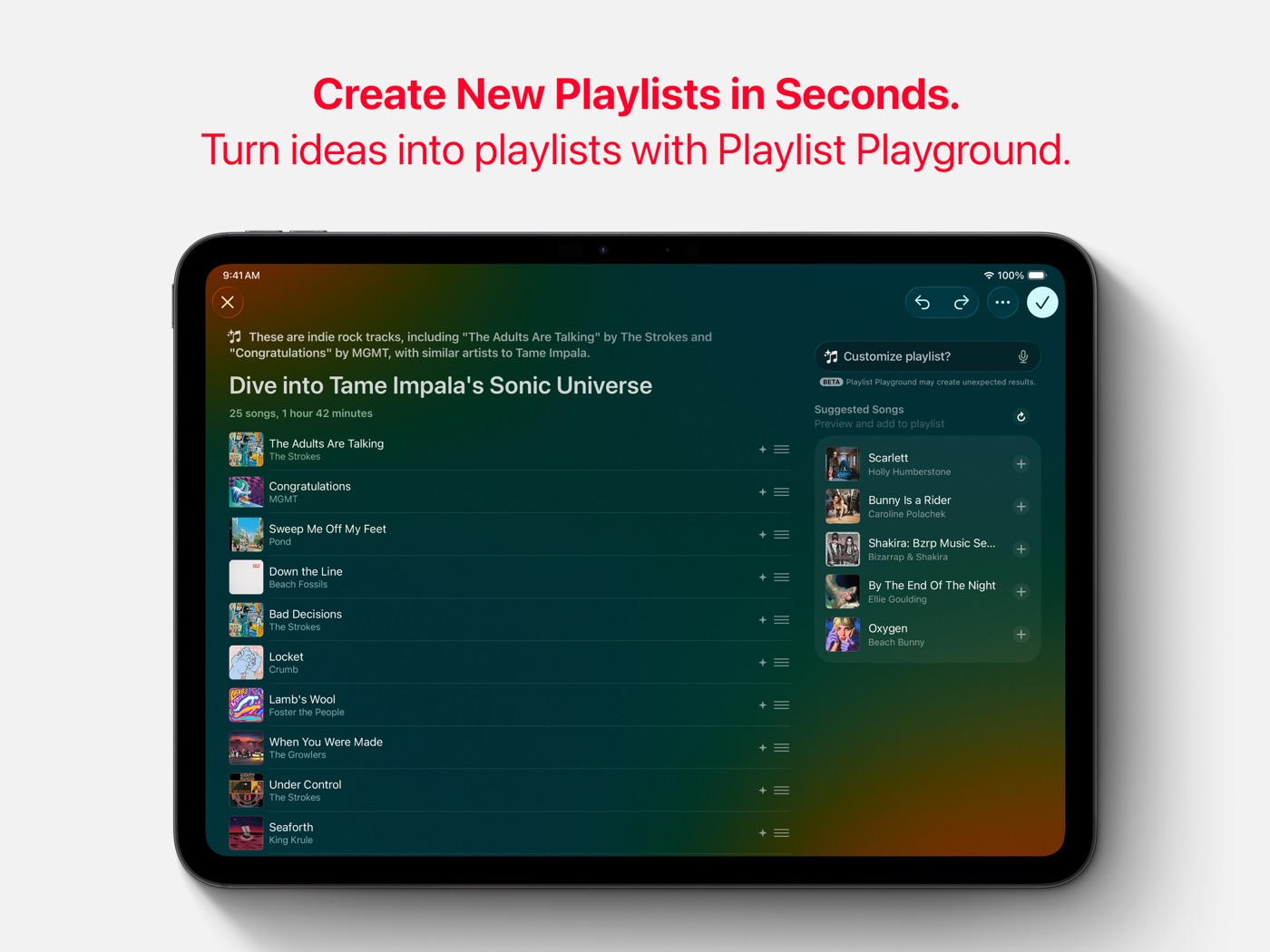This screenshot has height=952, width=1270.
Task: Tap the sparkle icon on Under Control
Action: tap(762, 791)
